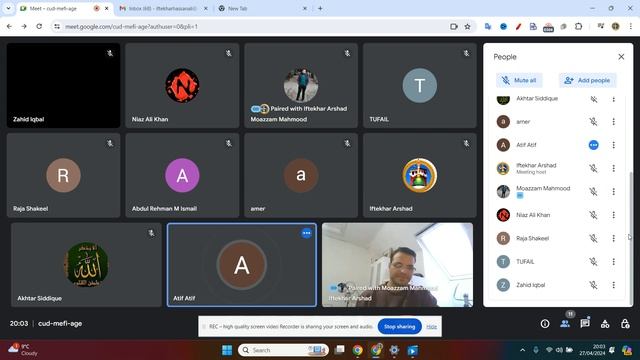Select Iftekhar Arshad webcam video tile
Screen dimensions: 640x360
pos(398,265)
